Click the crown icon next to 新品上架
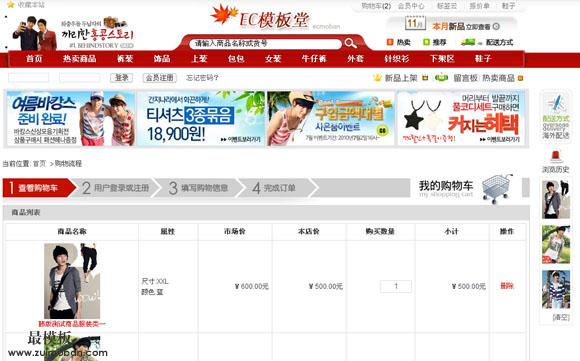The image size is (580, 361). (377, 78)
